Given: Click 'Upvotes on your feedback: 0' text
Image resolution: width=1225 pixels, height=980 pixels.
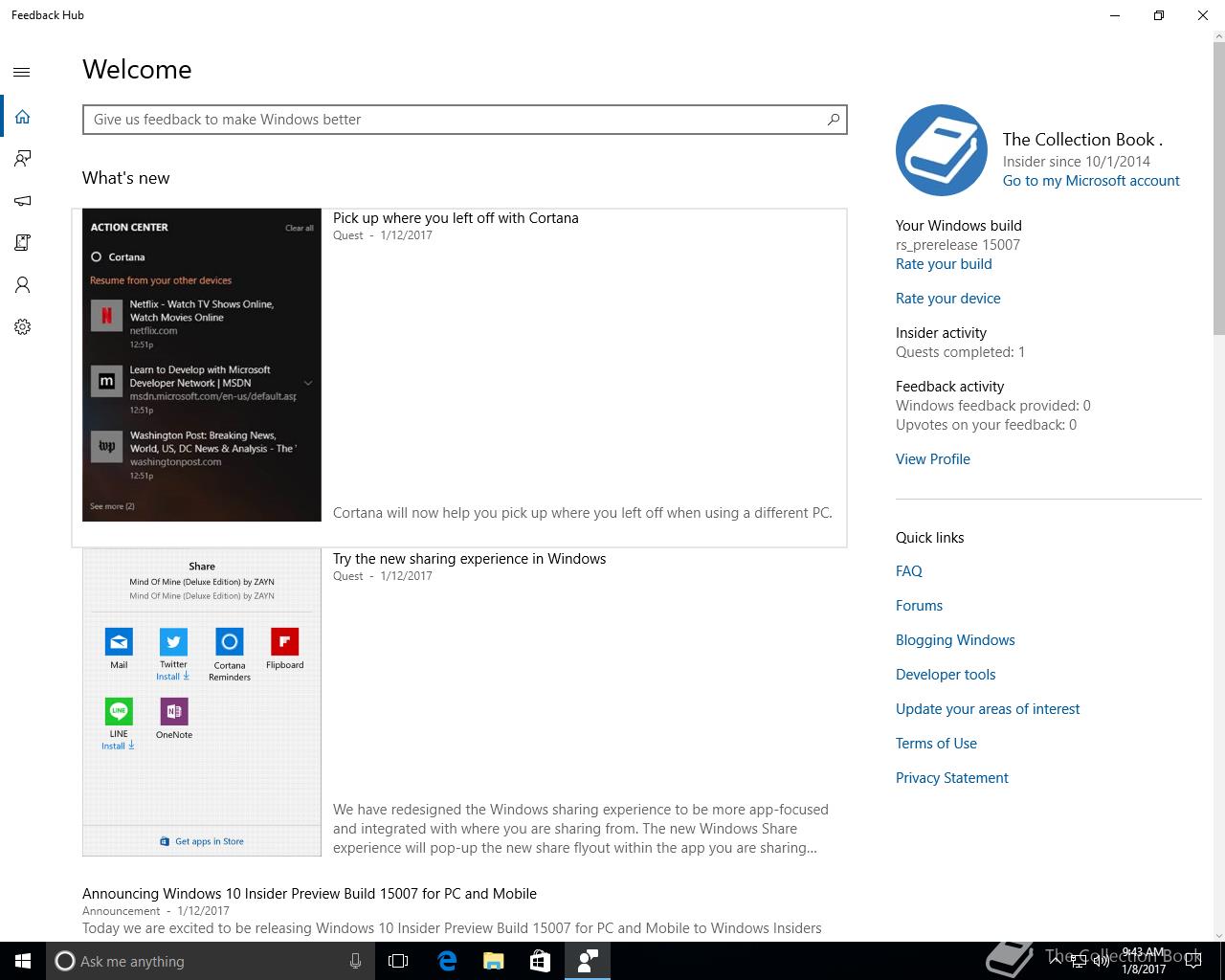Looking at the screenshot, I should click(986, 425).
